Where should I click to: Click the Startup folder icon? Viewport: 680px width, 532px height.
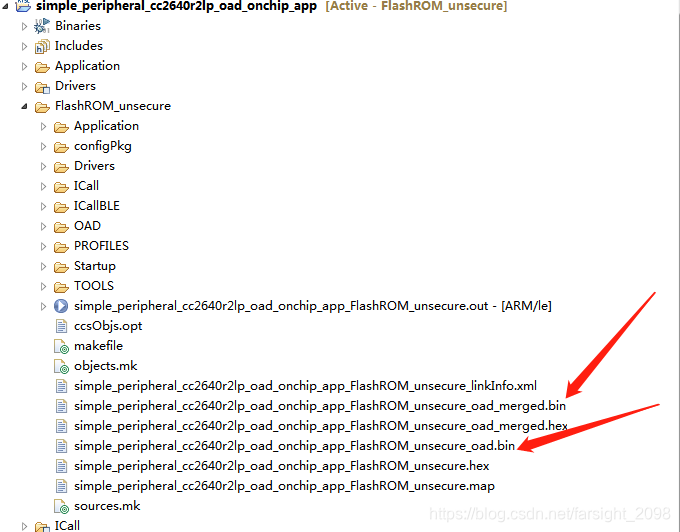point(61,267)
